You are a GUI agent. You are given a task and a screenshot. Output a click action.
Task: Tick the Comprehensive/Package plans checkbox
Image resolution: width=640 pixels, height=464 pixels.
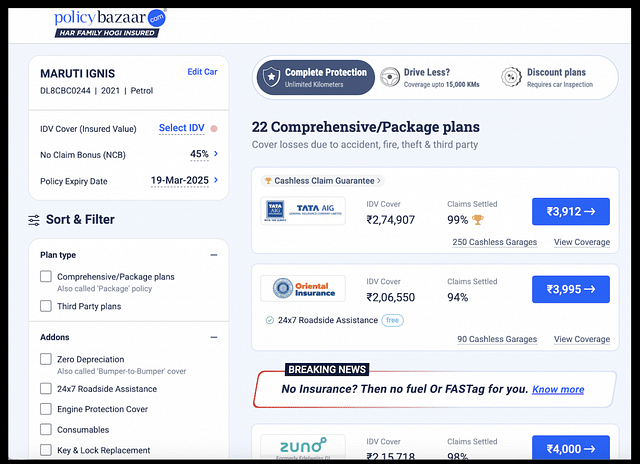coord(46,276)
